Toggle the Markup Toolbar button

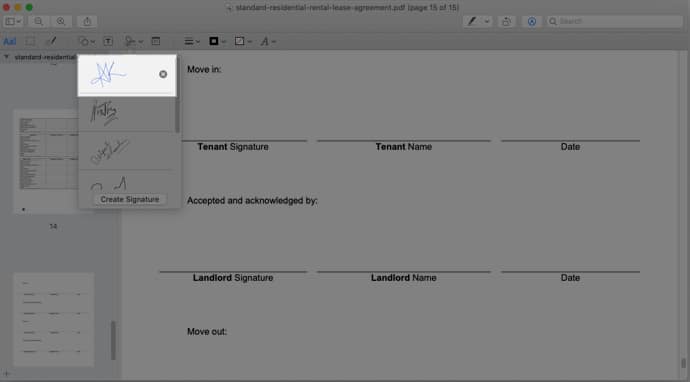point(532,21)
